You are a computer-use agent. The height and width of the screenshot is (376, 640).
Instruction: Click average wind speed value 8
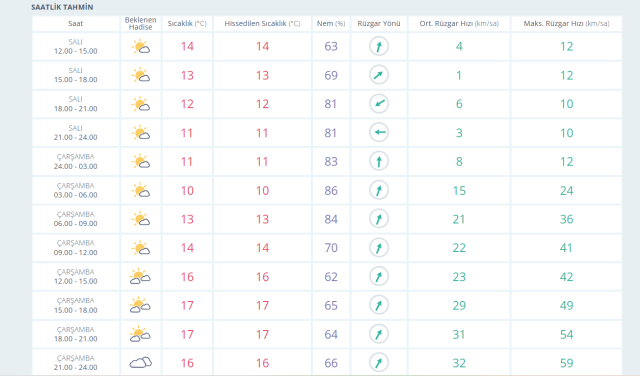click(x=459, y=162)
